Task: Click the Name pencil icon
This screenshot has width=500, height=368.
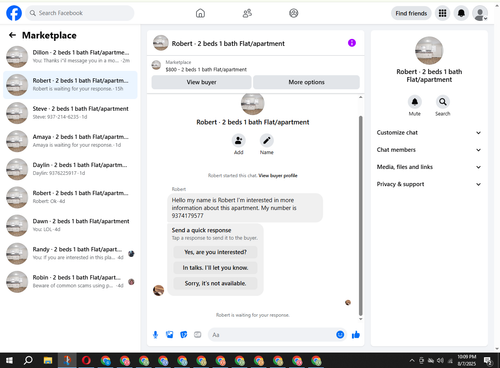Action: pyautogui.click(x=267, y=141)
